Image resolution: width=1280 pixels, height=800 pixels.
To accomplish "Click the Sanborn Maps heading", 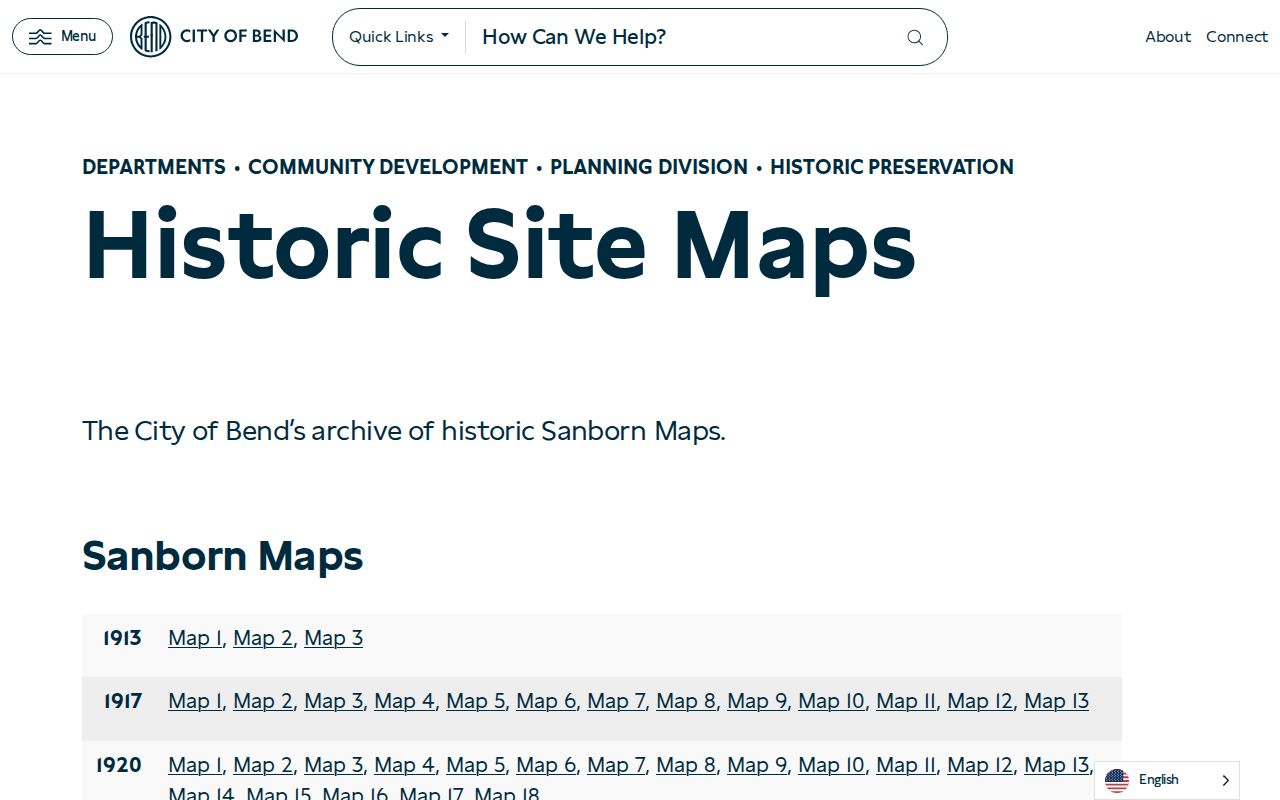I will 222,556.
